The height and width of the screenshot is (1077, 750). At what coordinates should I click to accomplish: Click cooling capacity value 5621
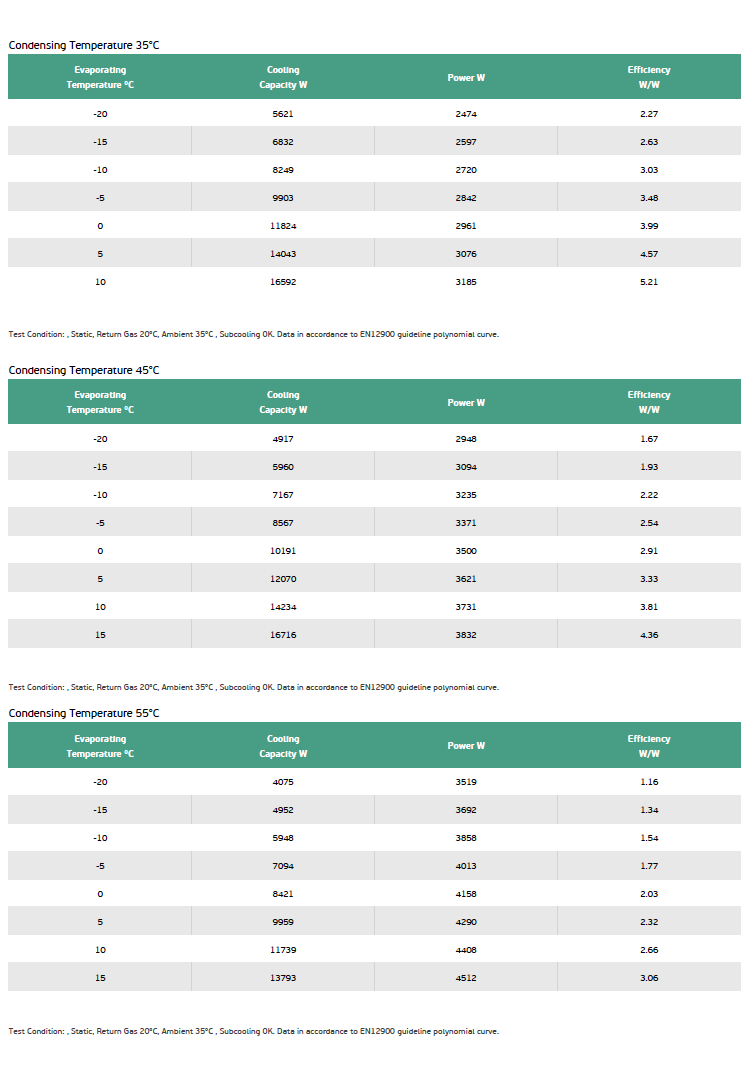pyautogui.click(x=283, y=114)
